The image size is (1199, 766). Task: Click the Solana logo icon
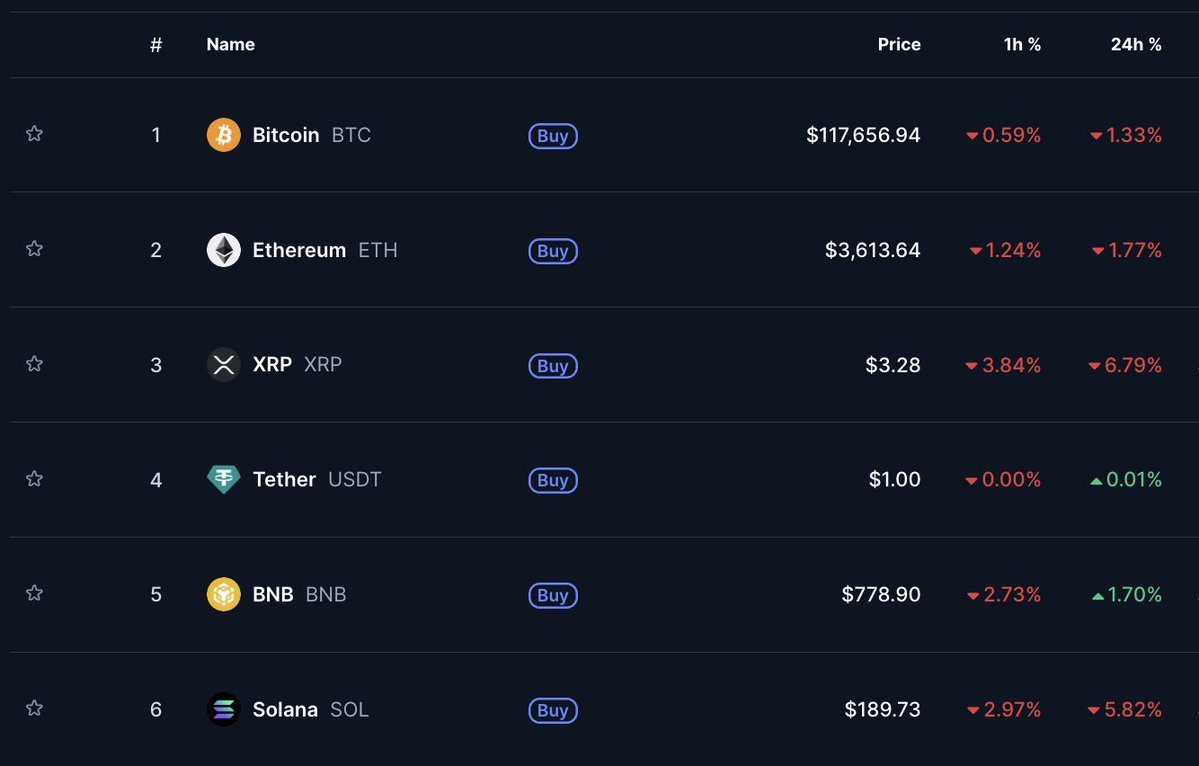223,709
